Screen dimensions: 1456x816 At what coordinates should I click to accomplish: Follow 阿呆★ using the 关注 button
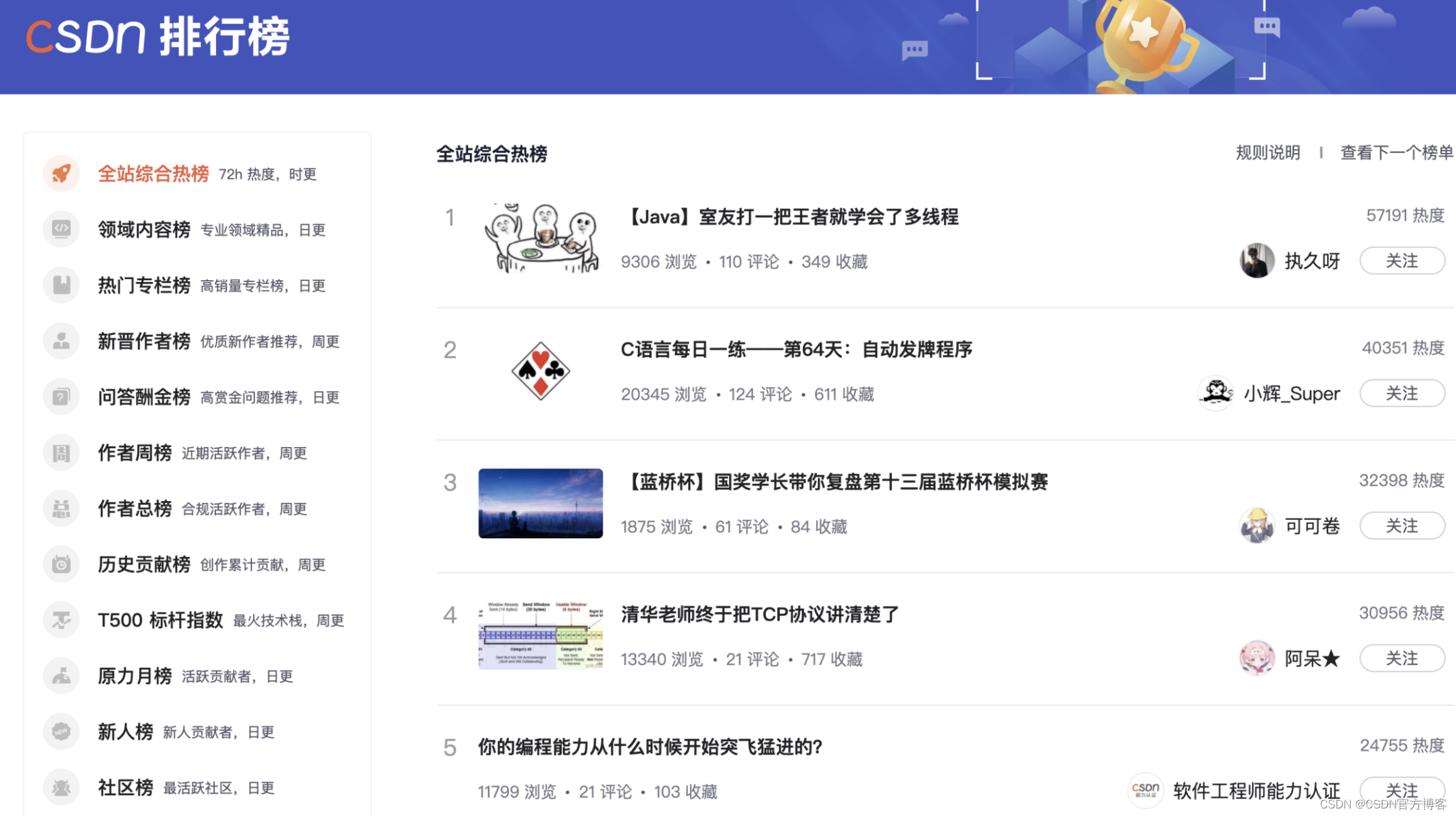pyautogui.click(x=1401, y=659)
